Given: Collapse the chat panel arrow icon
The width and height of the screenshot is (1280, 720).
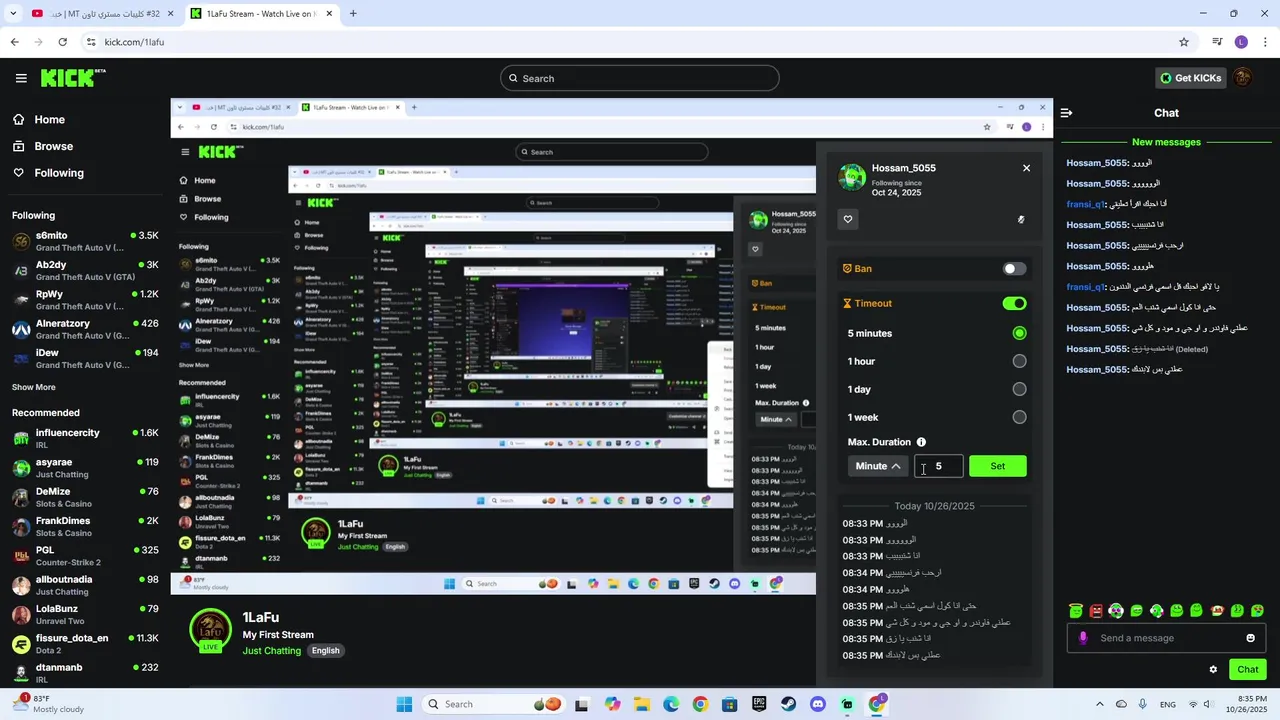Looking at the screenshot, I should (1067, 113).
